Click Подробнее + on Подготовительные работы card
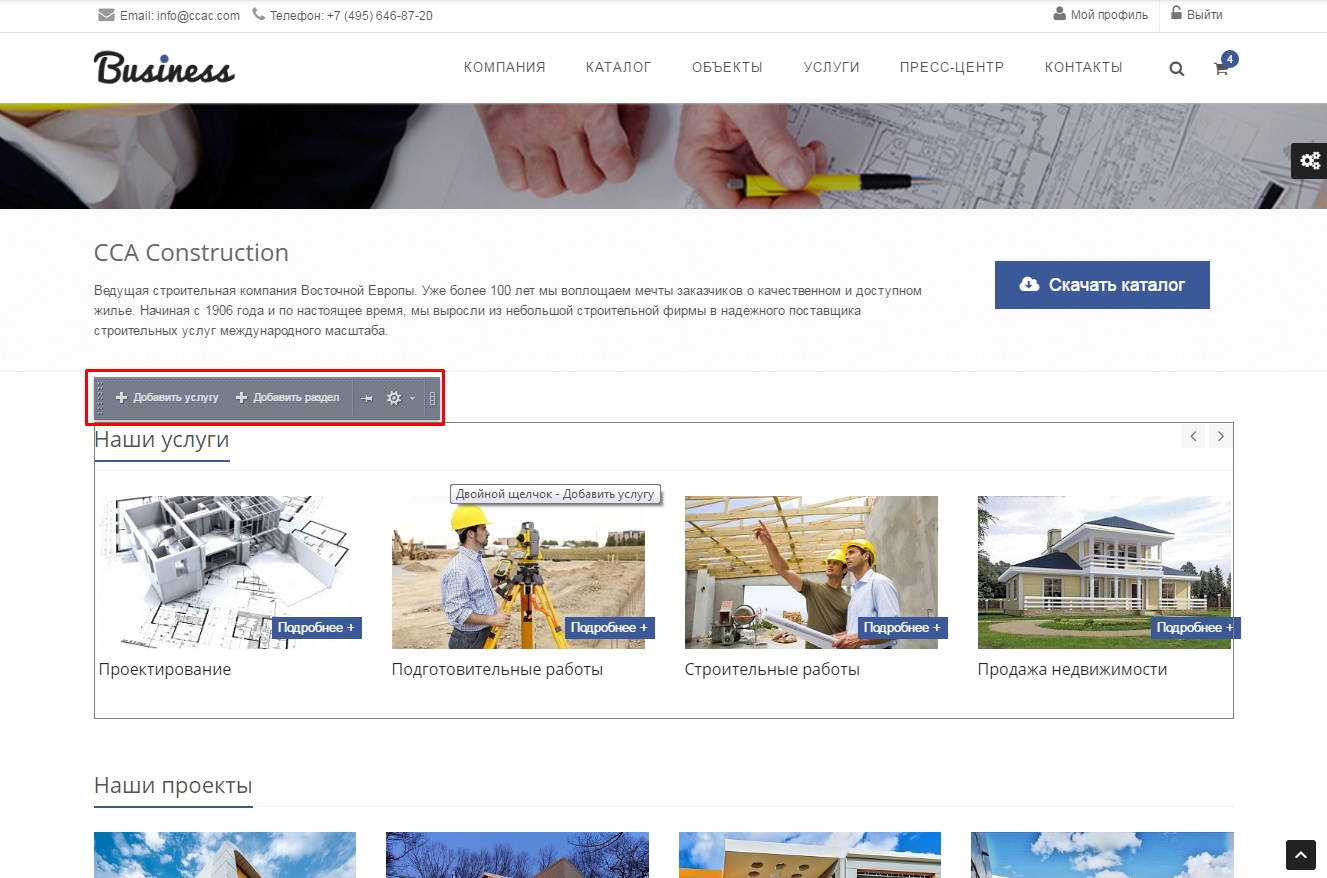The image size is (1327, 878). pos(609,628)
